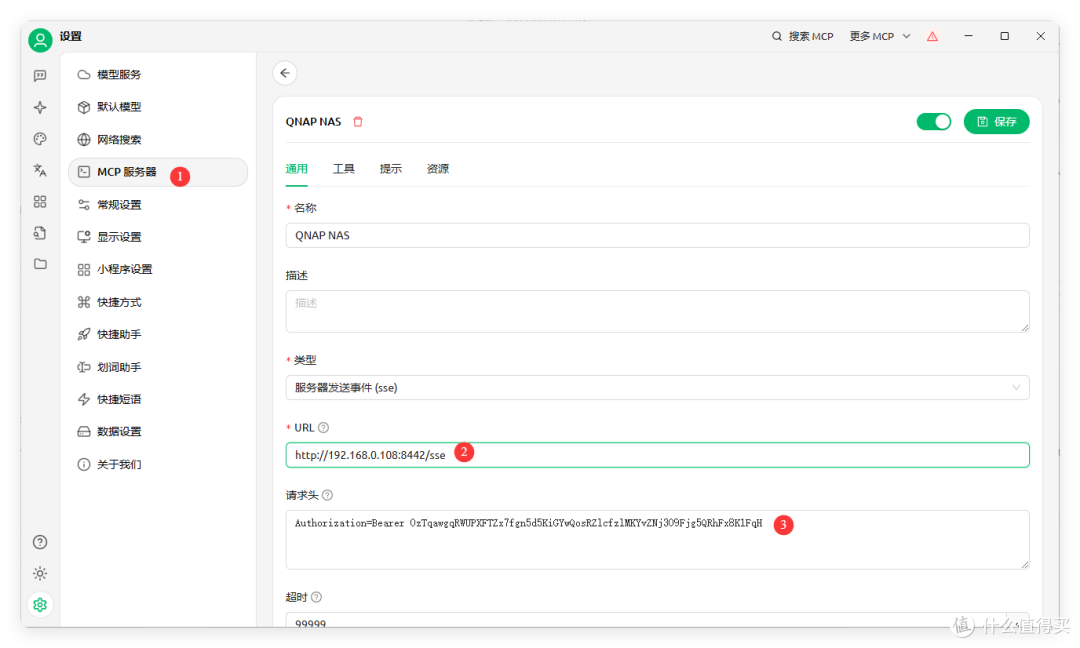Toggle theme with the sun icon
The height and width of the screenshot is (648, 1080).
tap(40, 574)
